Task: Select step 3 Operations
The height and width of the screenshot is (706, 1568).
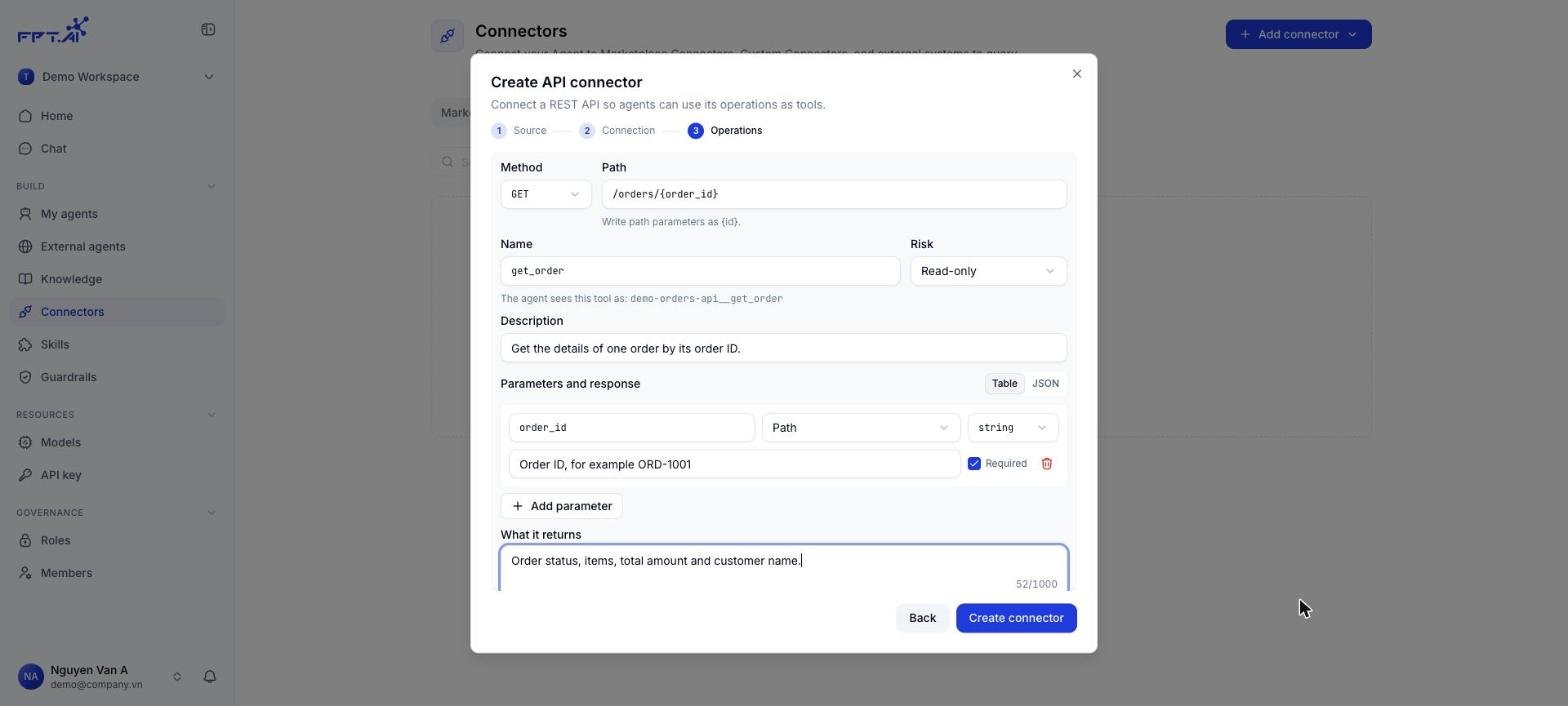Action: tap(725, 131)
